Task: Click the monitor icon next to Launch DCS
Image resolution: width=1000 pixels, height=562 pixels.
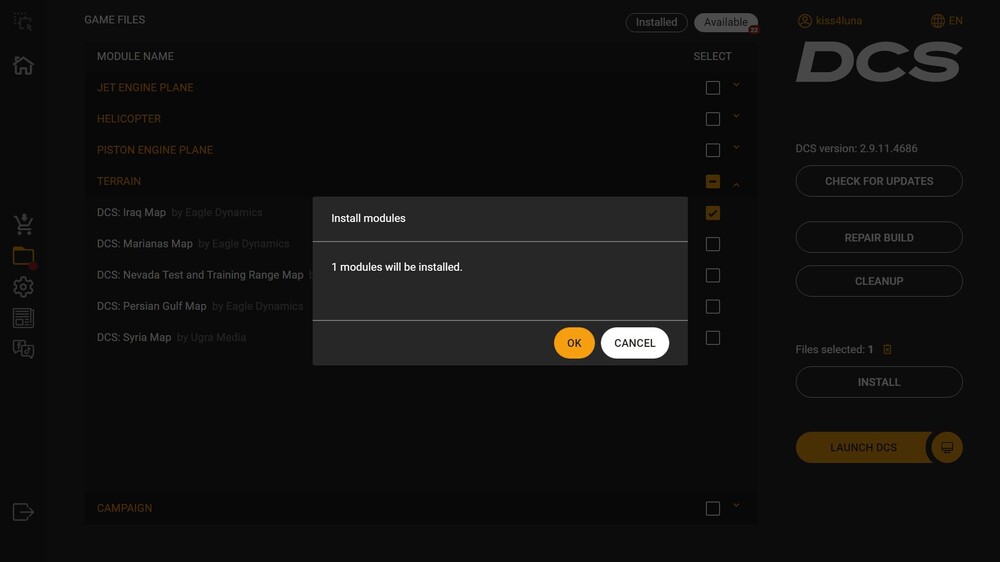Action: point(947,447)
